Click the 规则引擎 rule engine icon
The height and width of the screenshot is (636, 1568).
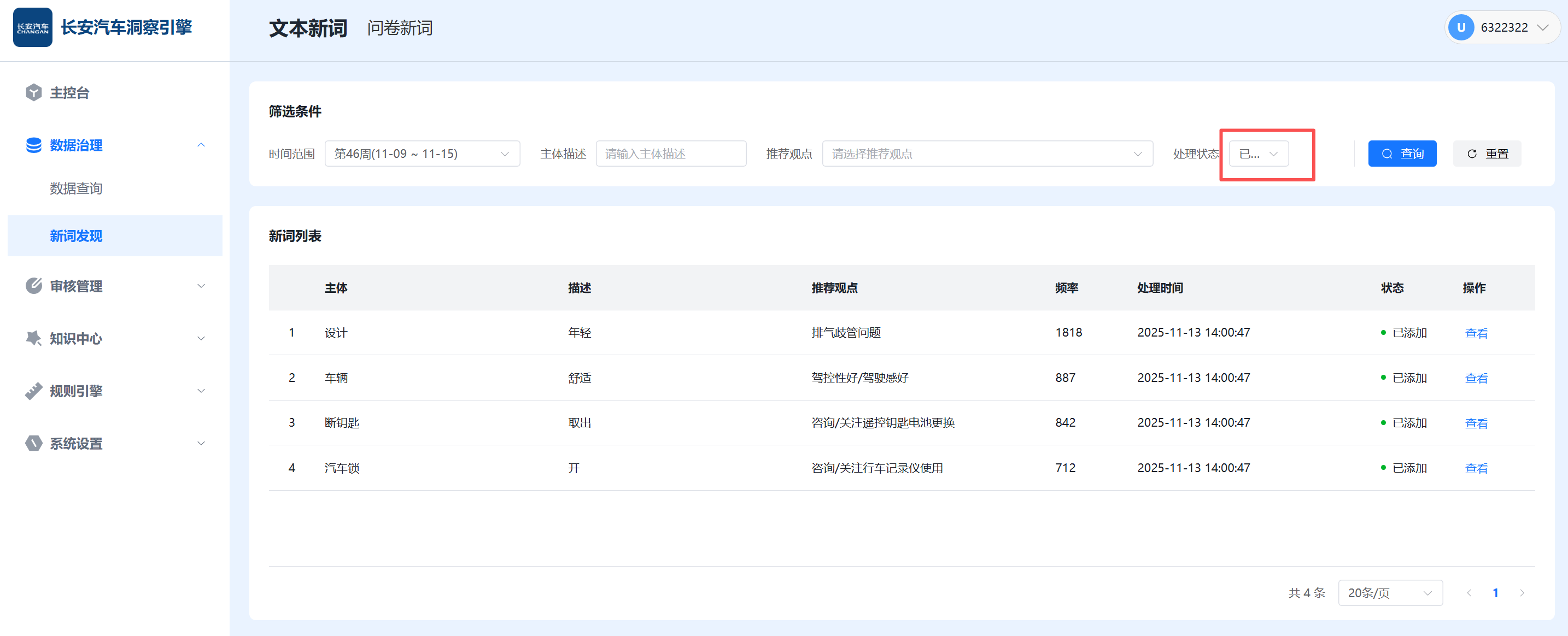(x=33, y=391)
